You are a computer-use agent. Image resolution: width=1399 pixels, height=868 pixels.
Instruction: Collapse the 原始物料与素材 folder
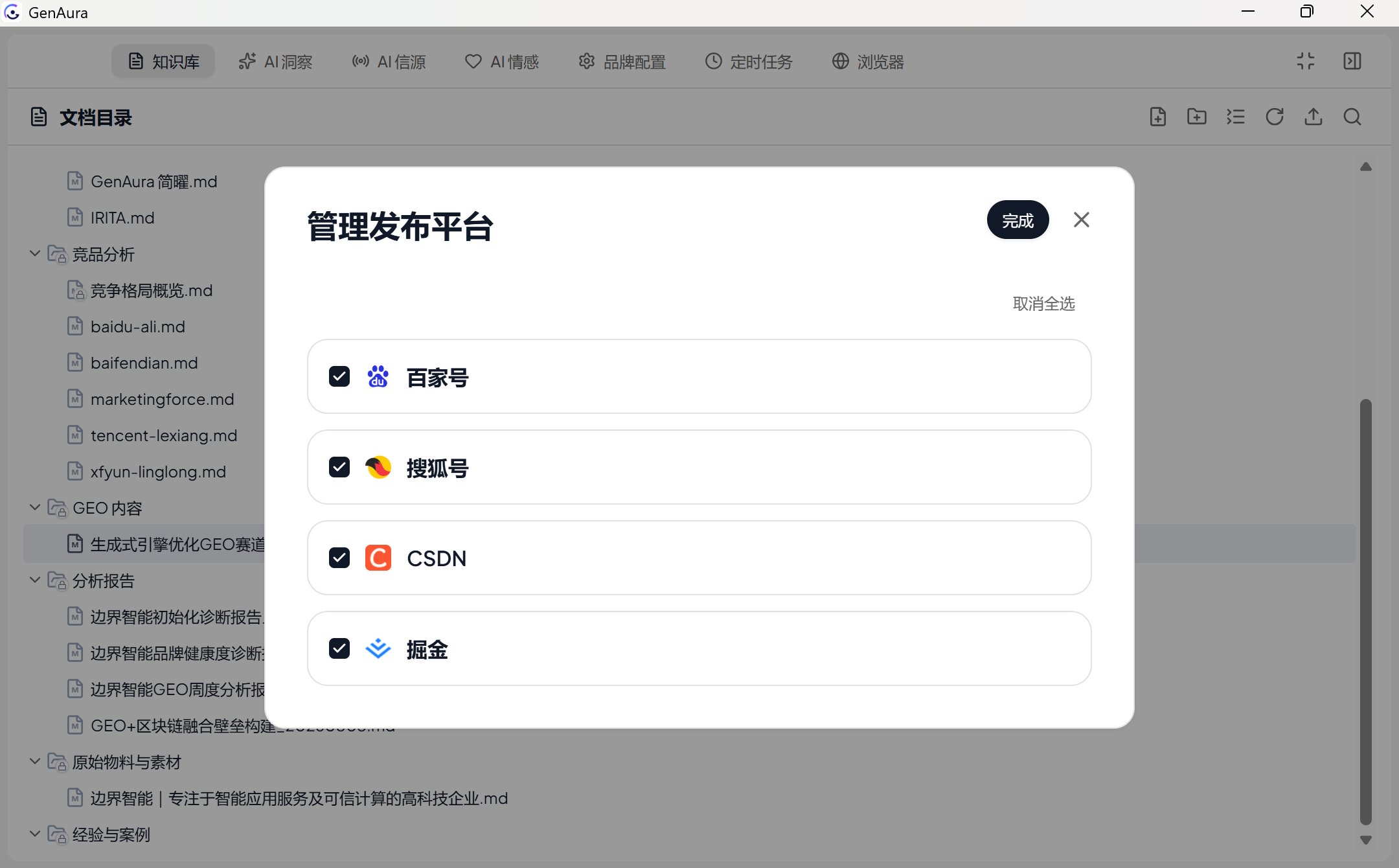(x=35, y=762)
